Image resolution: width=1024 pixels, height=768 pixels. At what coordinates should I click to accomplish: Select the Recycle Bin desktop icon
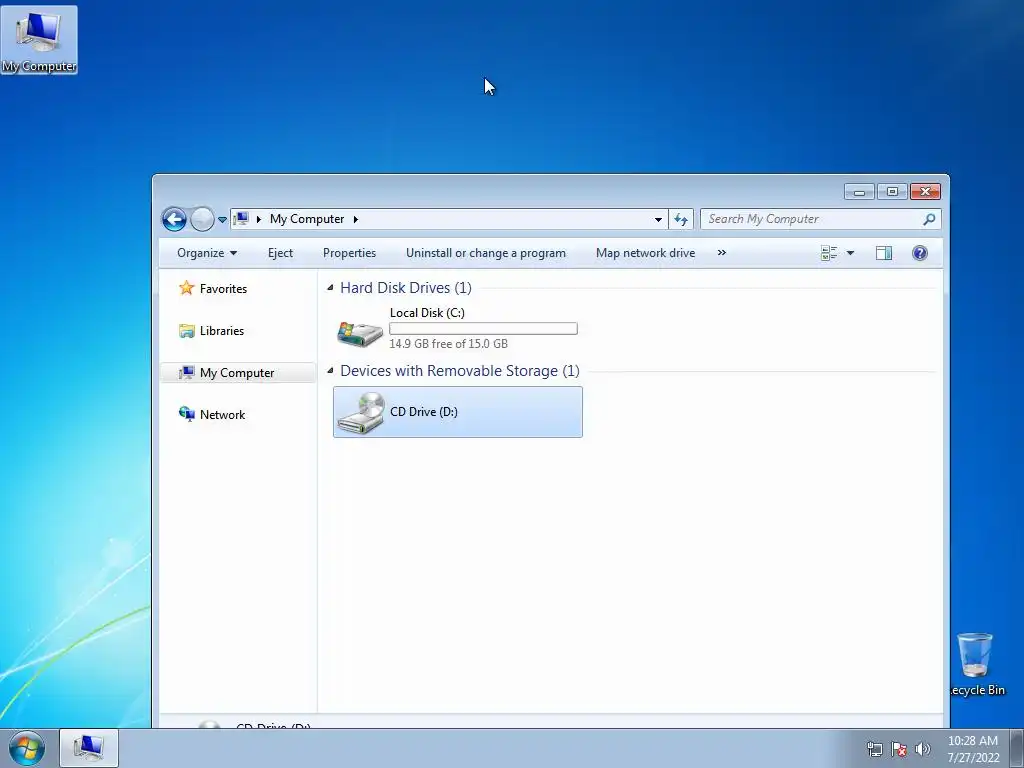pos(978,664)
